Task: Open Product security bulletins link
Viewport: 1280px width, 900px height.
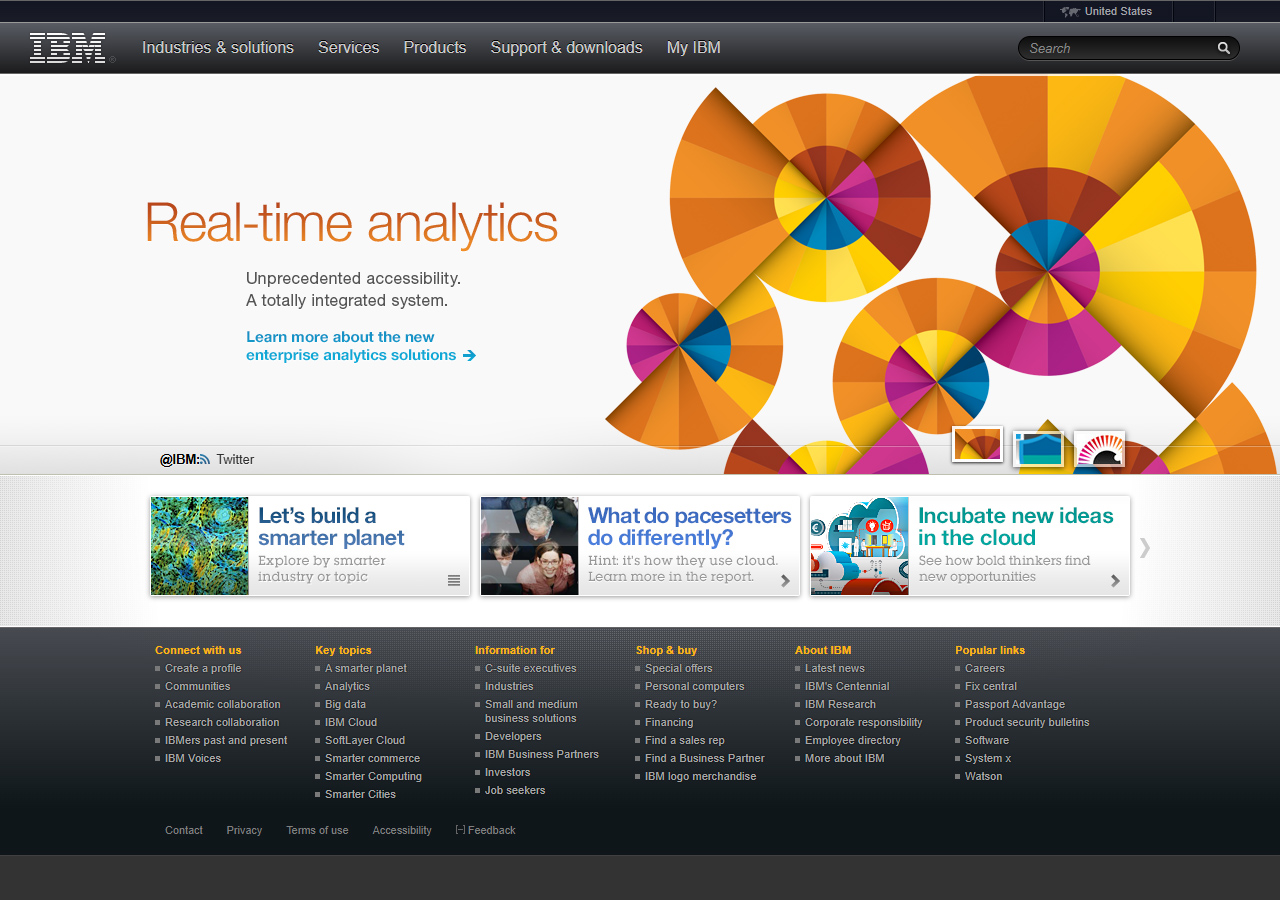Action: point(1027,722)
